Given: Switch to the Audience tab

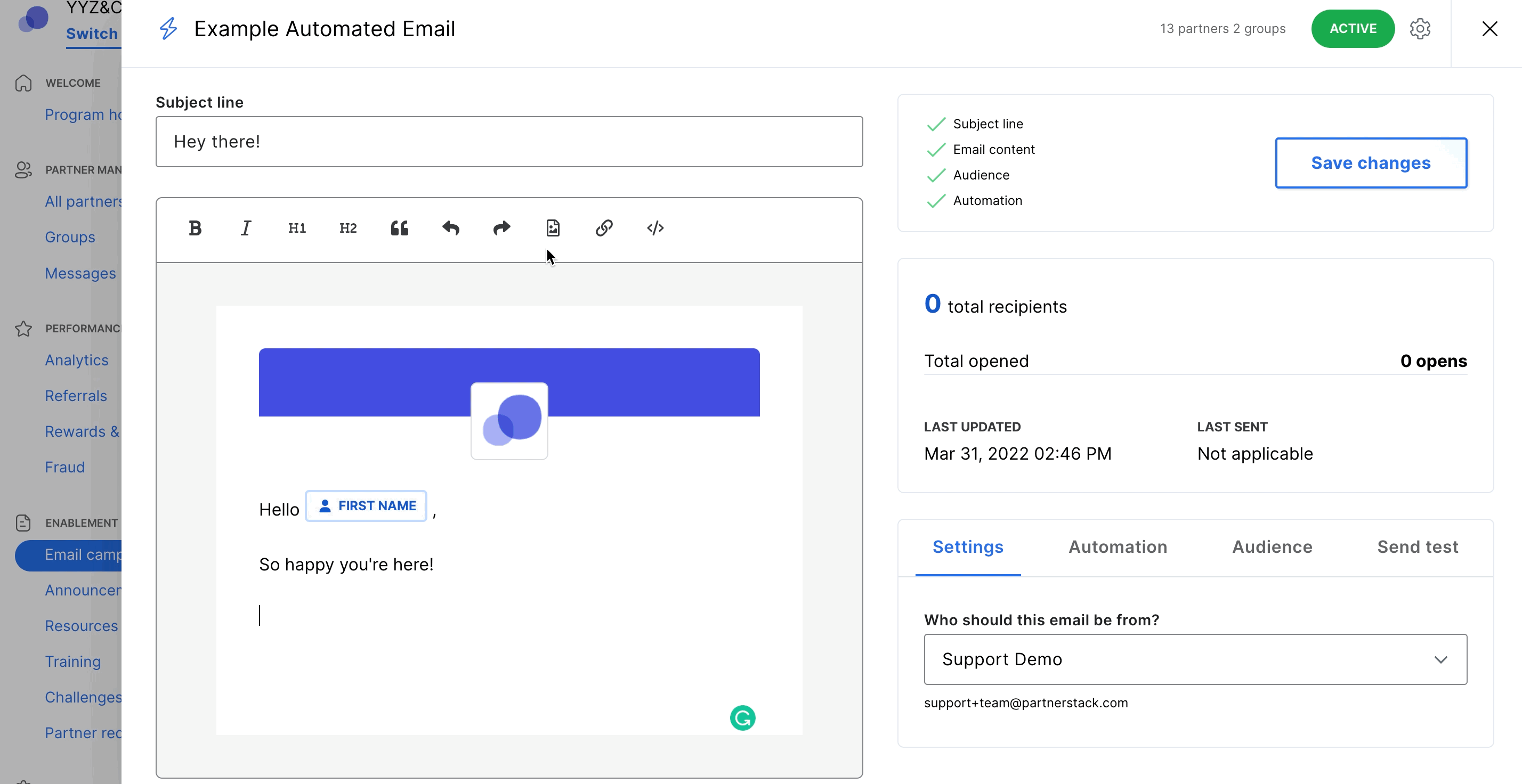Looking at the screenshot, I should coord(1272,548).
